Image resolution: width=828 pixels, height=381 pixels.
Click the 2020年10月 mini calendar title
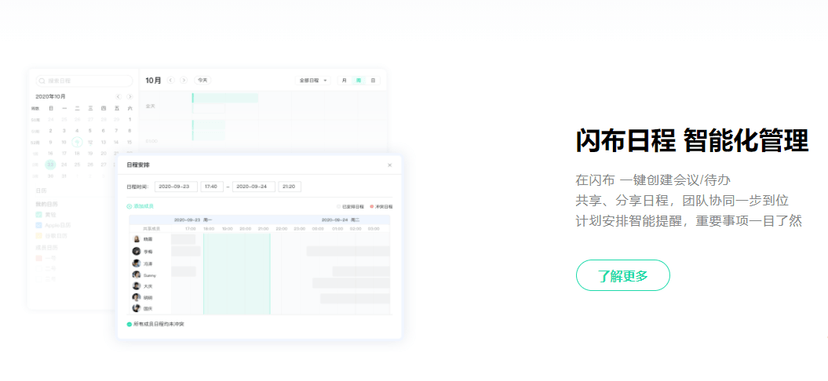click(51, 97)
